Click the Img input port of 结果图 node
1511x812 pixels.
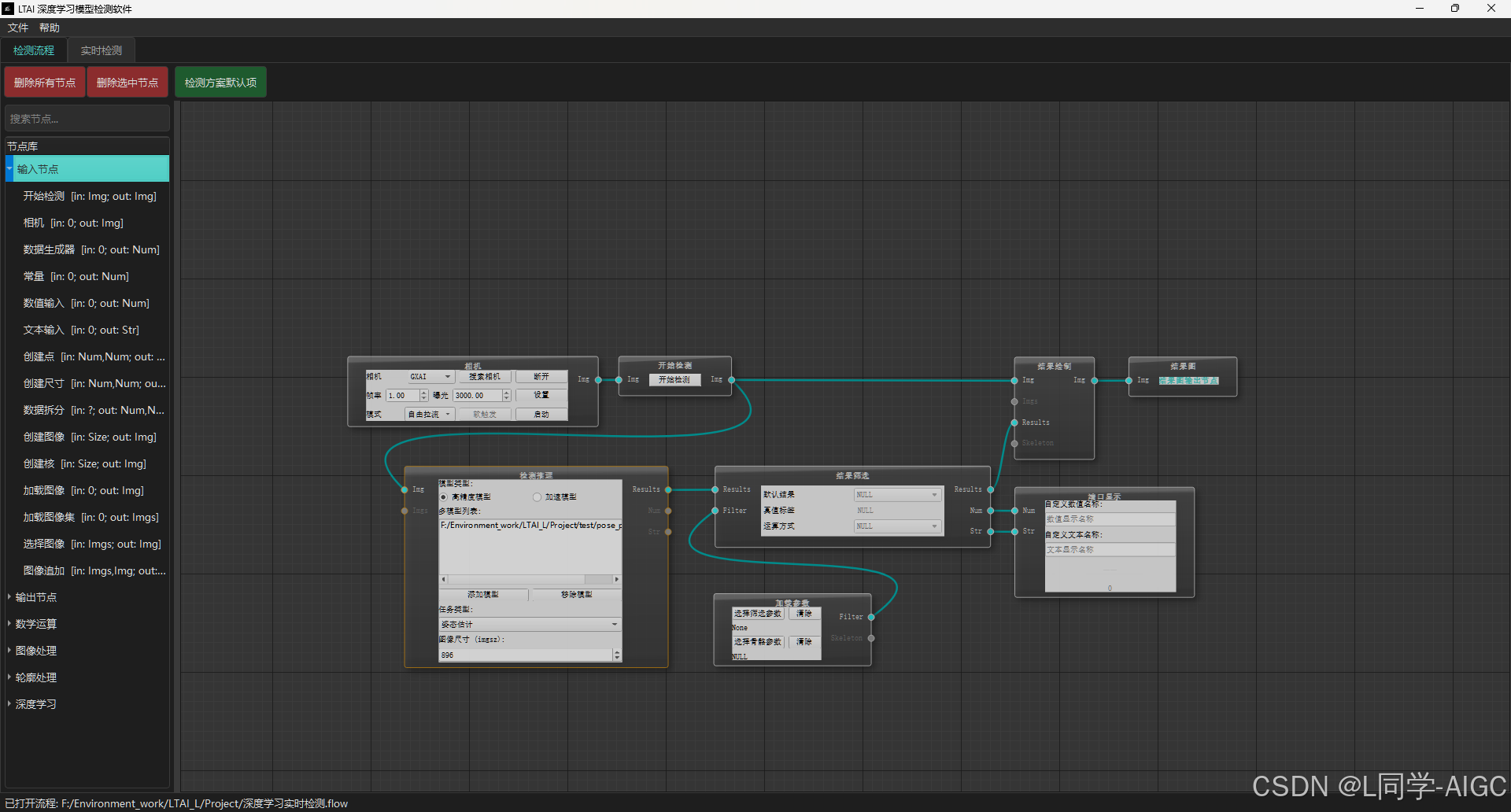pyautogui.click(x=1129, y=381)
